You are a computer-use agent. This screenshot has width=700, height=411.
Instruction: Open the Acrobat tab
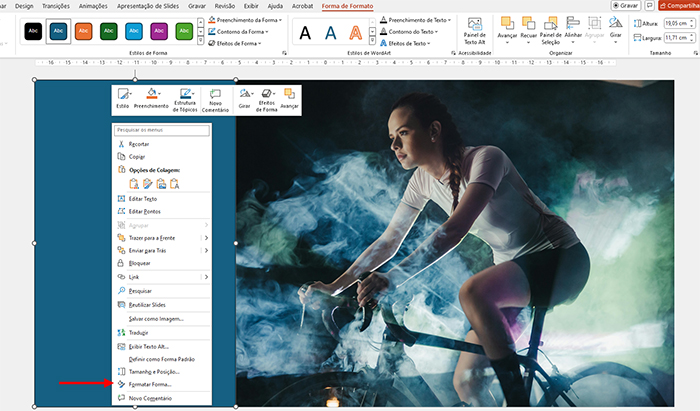click(x=302, y=6)
